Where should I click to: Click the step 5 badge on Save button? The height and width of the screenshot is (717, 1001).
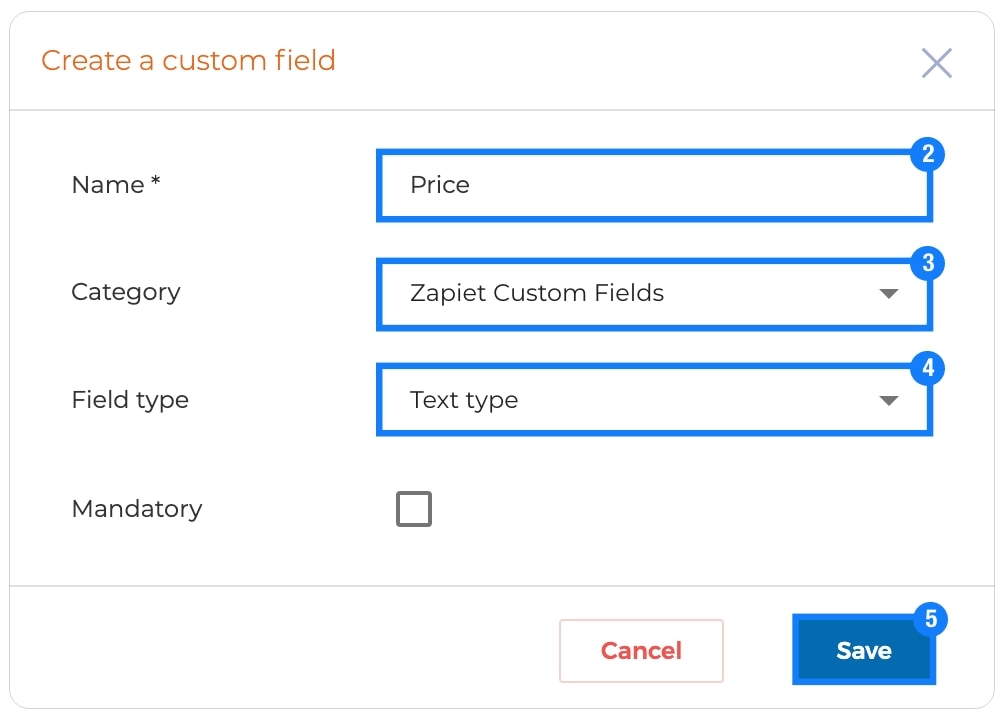pyautogui.click(x=931, y=619)
